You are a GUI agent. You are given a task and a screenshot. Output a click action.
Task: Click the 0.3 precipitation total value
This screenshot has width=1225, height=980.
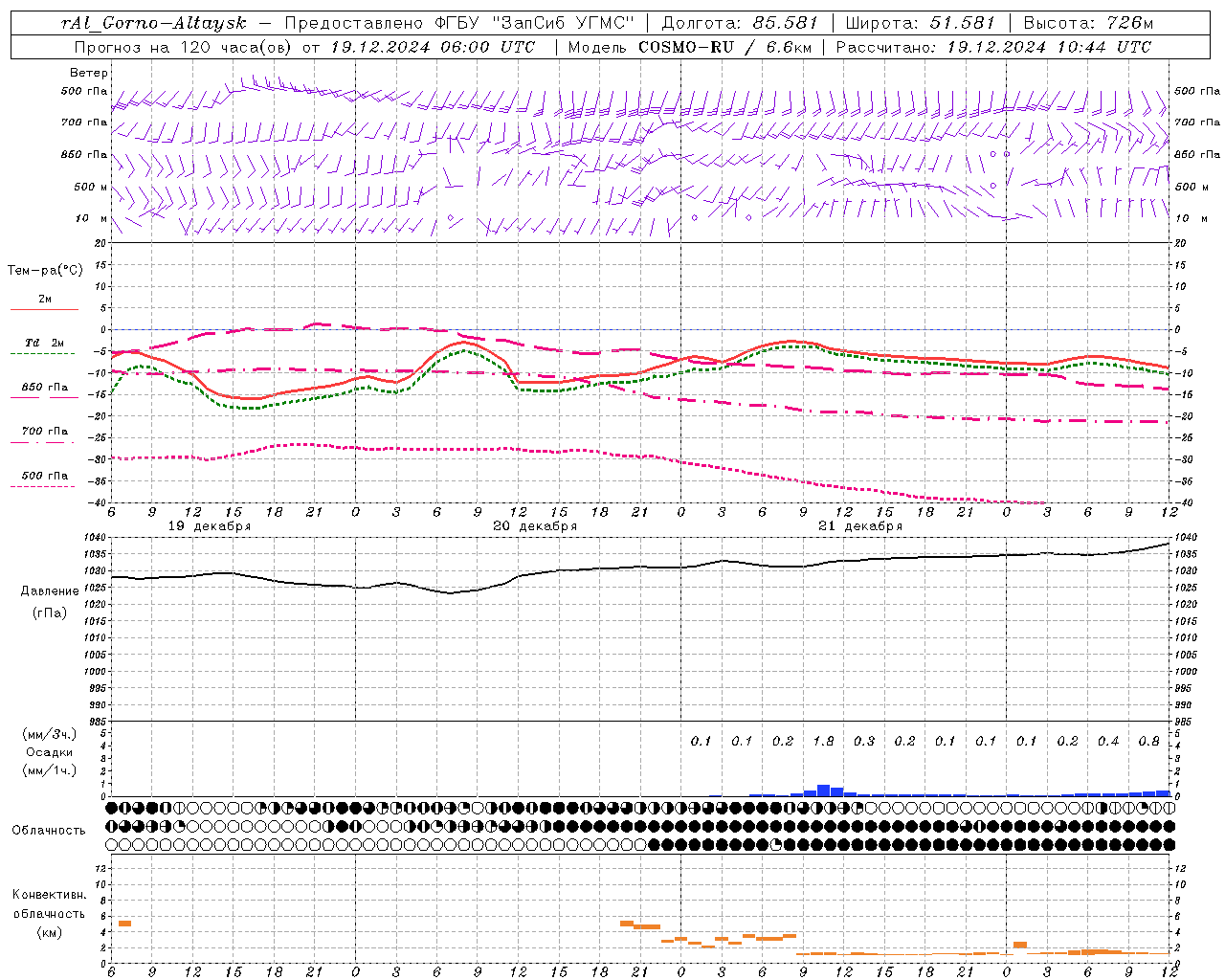pyautogui.click(x=864, y=742)
